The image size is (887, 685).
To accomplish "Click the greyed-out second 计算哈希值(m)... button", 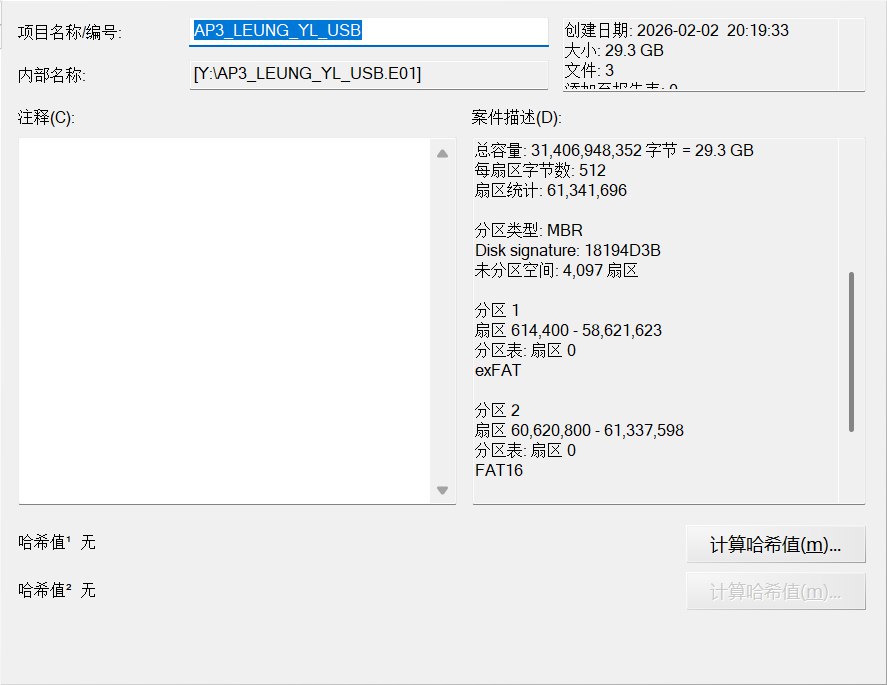I will (775, 591).
